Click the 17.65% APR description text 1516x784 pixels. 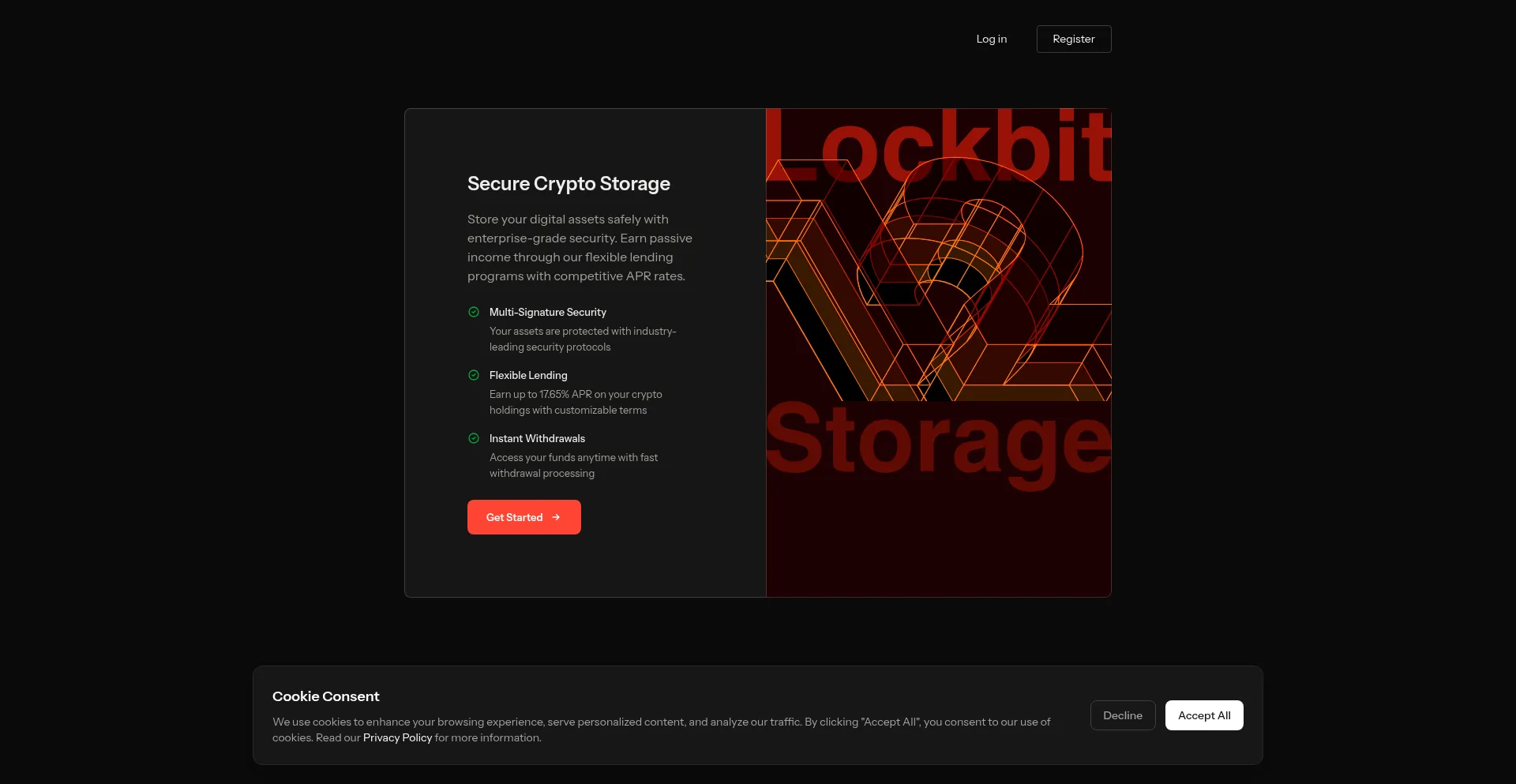click(575, 402)
